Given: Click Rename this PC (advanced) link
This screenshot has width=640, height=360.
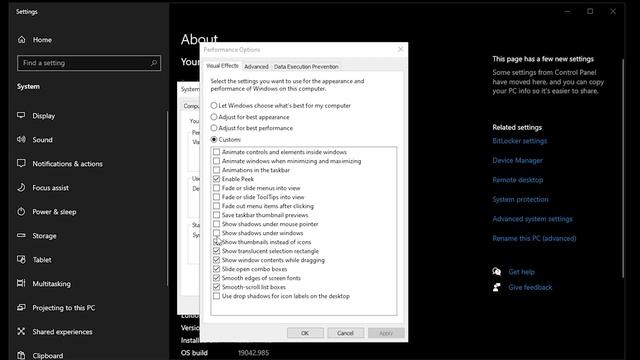Looking at the screenshot, I should point(534,238).
